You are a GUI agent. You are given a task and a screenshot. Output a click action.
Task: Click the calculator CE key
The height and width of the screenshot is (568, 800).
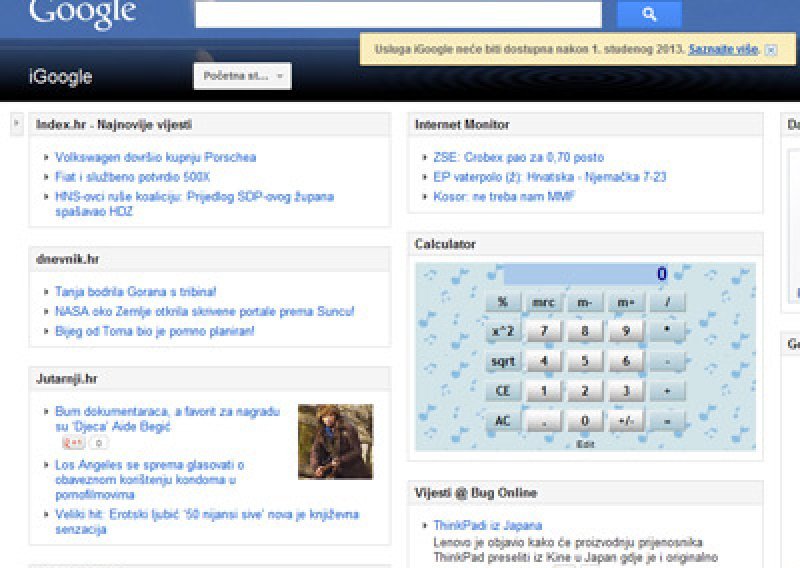click(503, 391)
